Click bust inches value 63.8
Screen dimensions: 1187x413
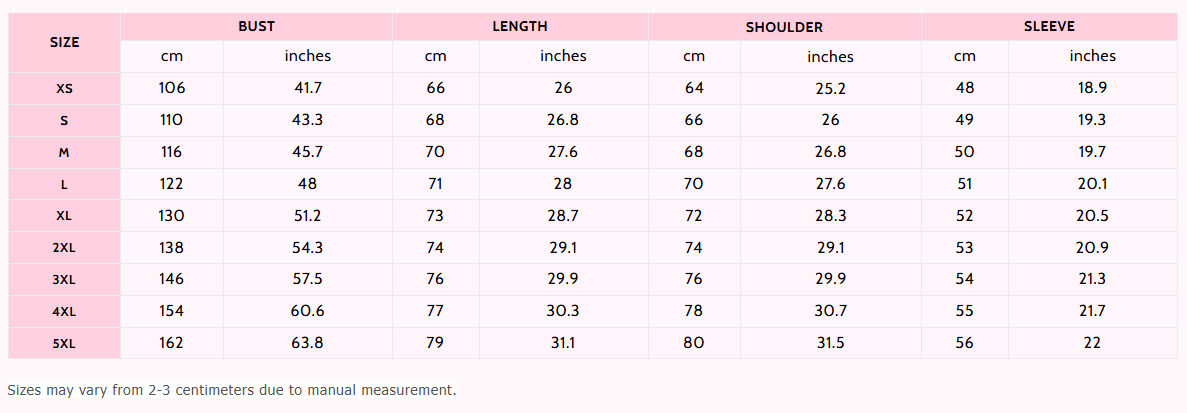307,343
